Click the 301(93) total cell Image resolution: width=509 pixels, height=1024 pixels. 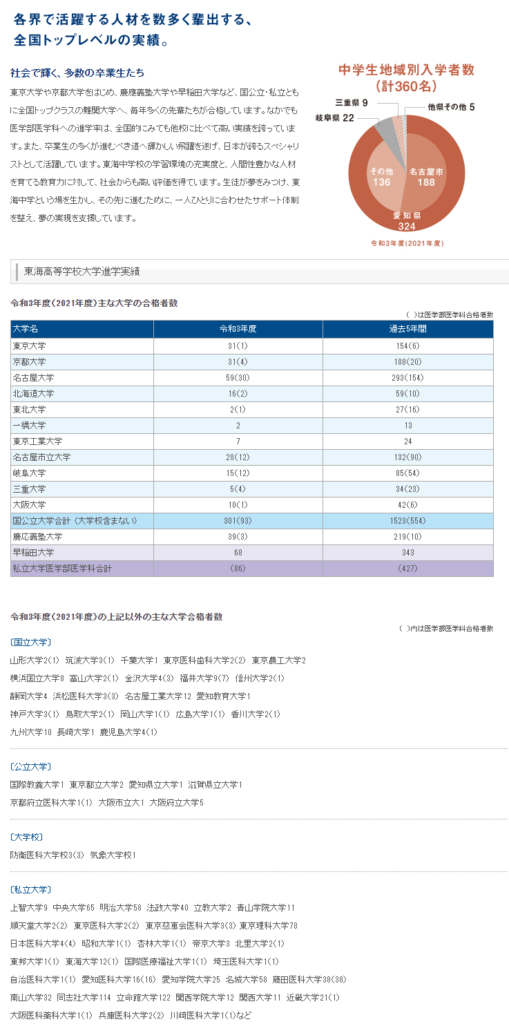pyautogui.click(x=238, y=520)
